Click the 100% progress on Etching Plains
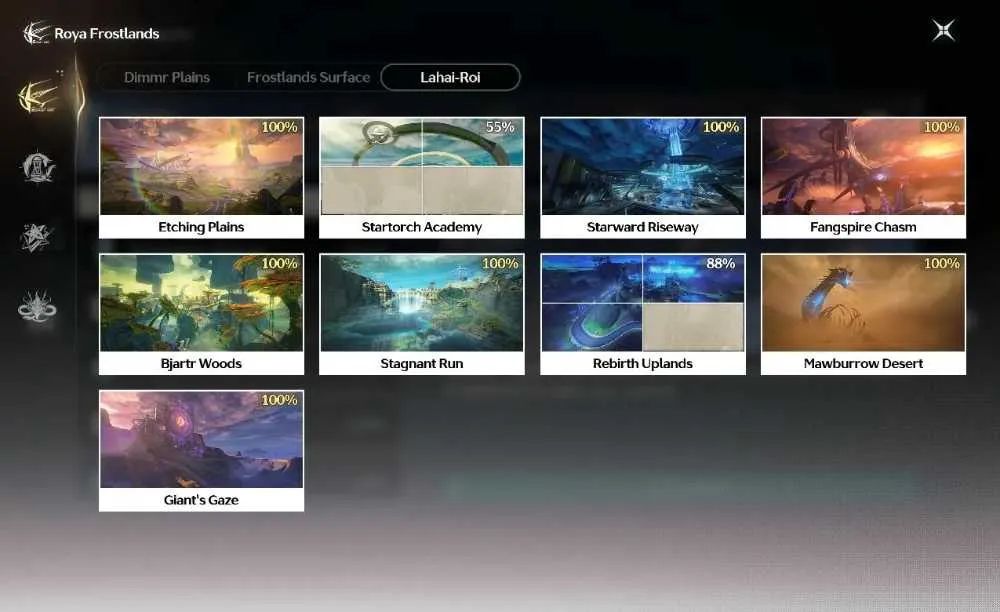1000x612 pixels. click(x=279, y=127)
